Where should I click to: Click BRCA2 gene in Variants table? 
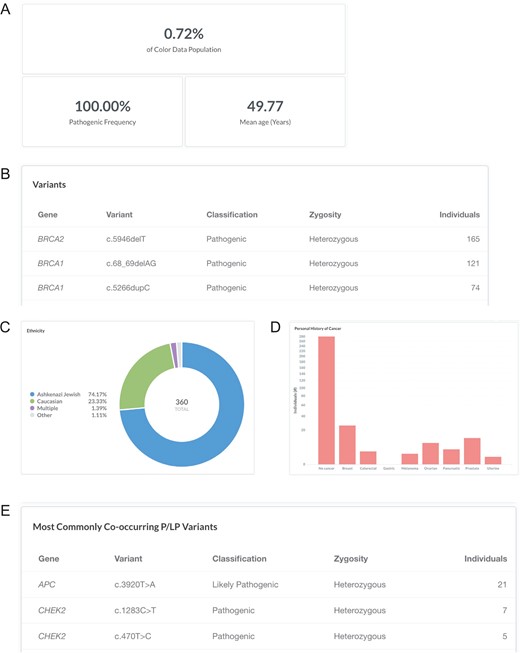tap(51, 239)
